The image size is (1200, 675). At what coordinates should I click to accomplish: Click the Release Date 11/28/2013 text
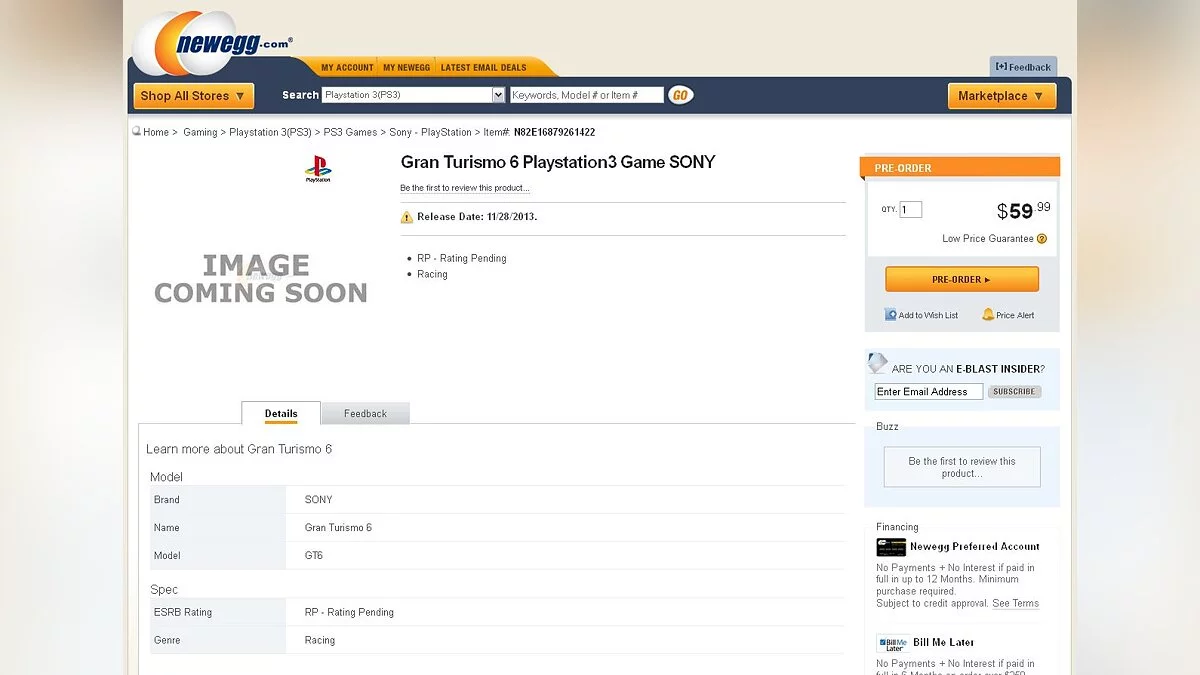coord(477,217)
